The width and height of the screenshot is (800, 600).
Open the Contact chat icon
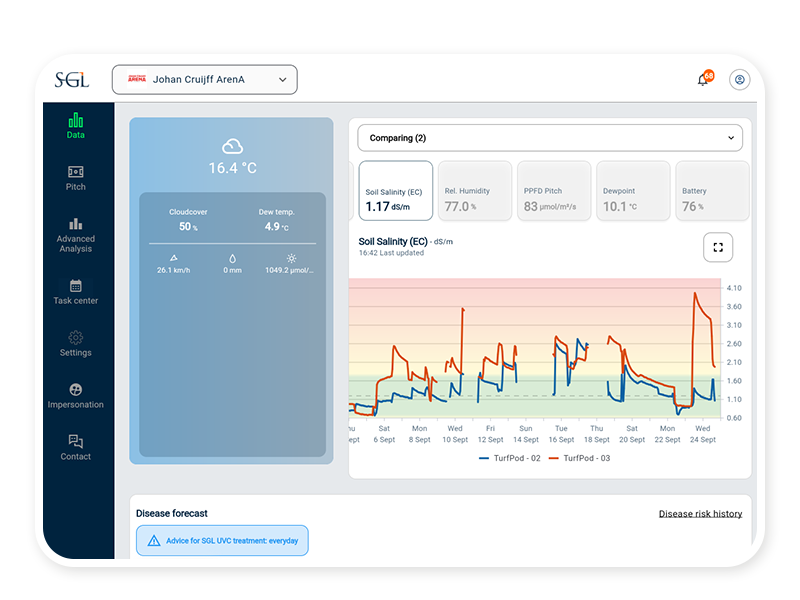click(76, 442)
